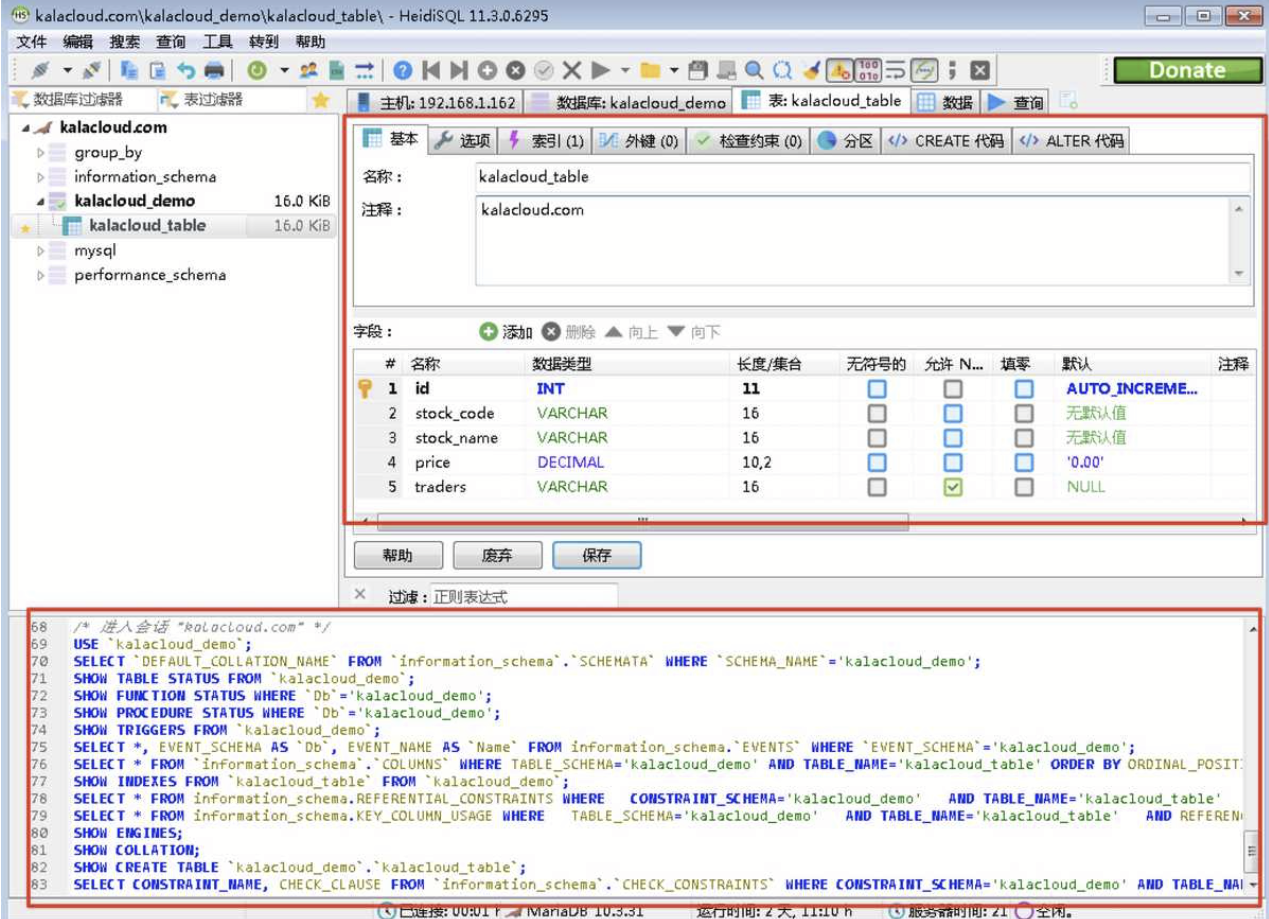
Task: Click the connect session plug icon
Action: click(x=41, y=70)
